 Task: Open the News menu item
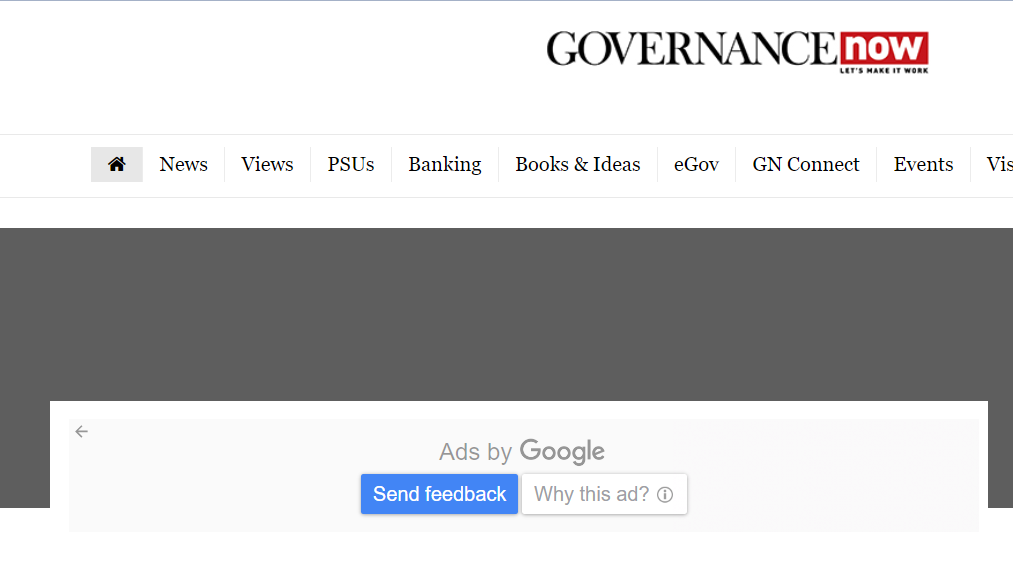[183, 165]
